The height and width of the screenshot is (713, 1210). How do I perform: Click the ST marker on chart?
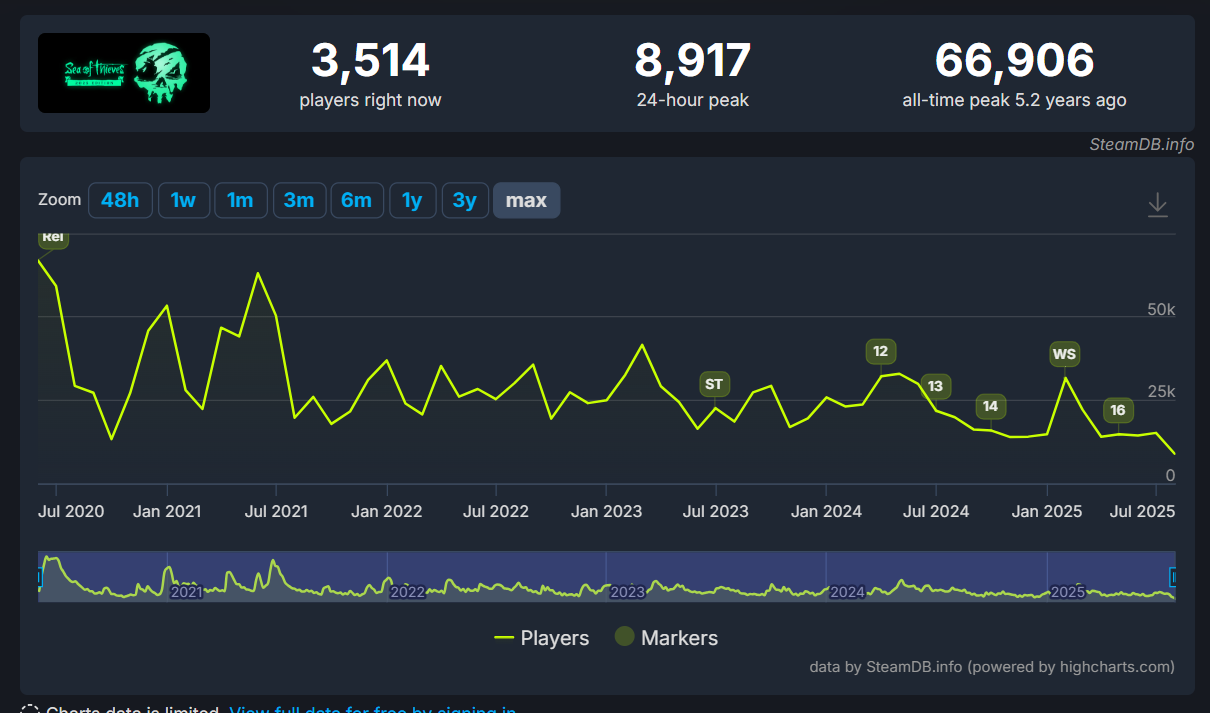(714, 384)
